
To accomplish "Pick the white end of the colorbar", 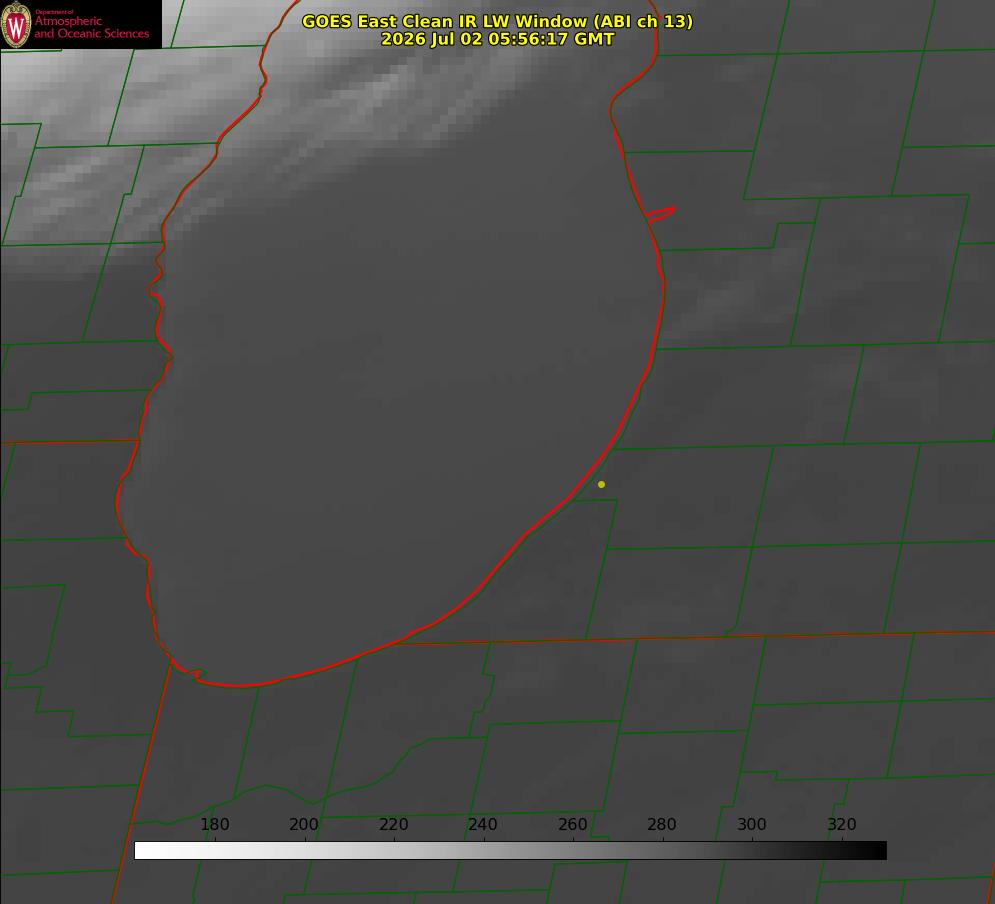I will click(x=143, y=851).
